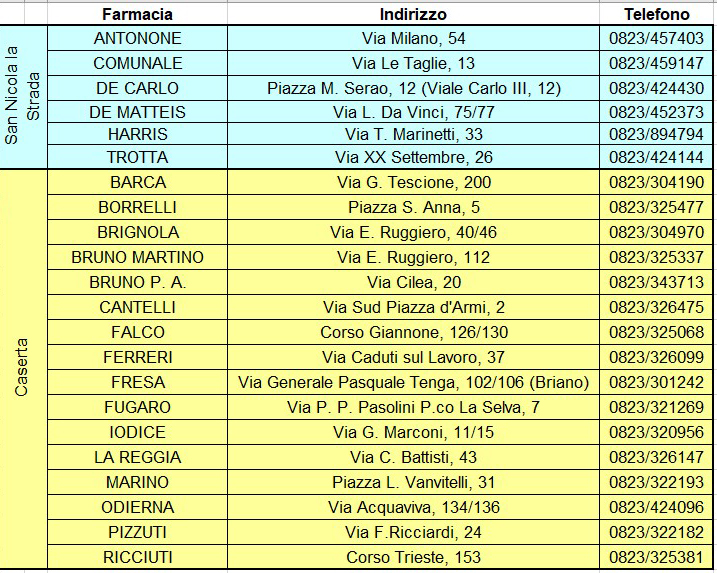Select the Farmacia column header
This screenshot has width=717, height=573.
(x=137, y=14)
